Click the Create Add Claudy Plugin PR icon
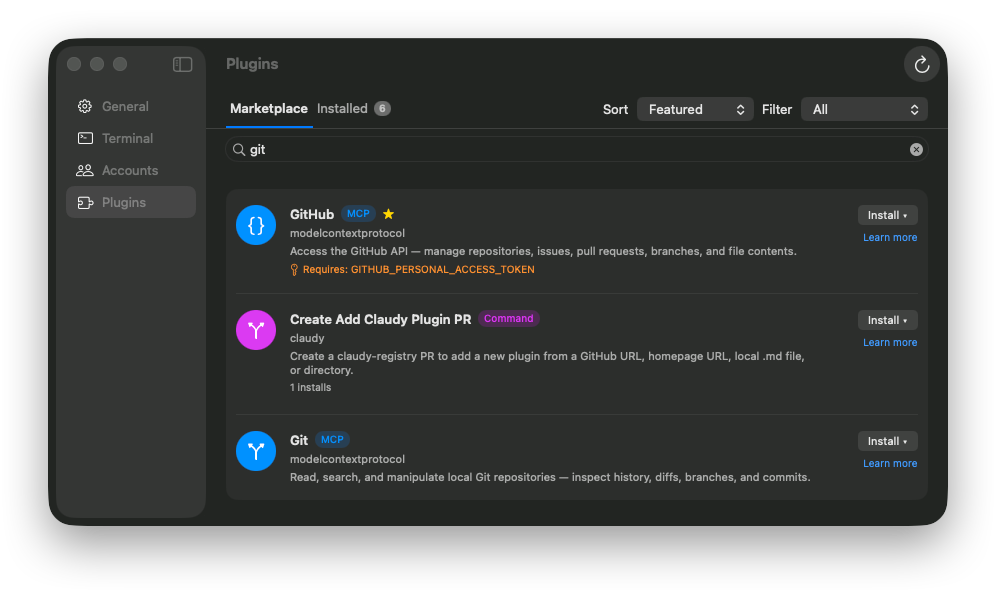This screenshot has width=995, height=601. coord(256,330)
